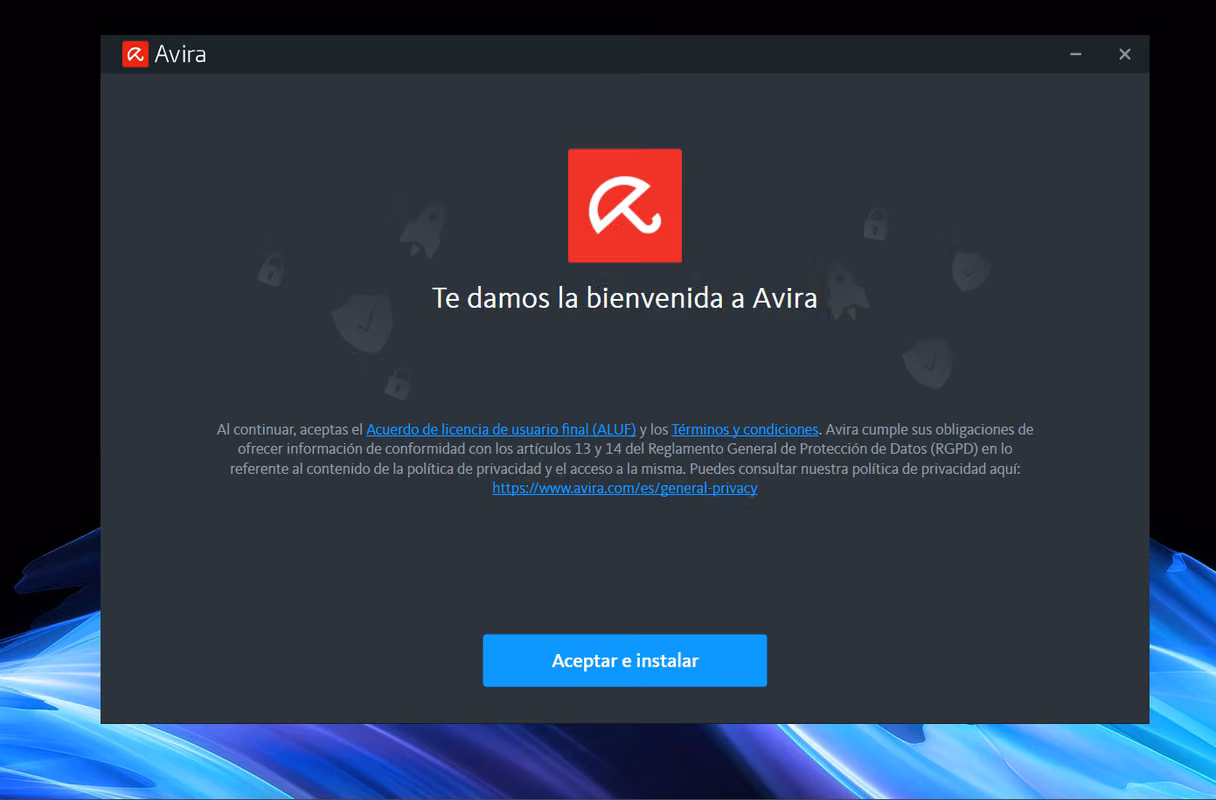Click the faint shield icon at far right
This screenshot has height=800, width=1216.
[x=970, y=268]
